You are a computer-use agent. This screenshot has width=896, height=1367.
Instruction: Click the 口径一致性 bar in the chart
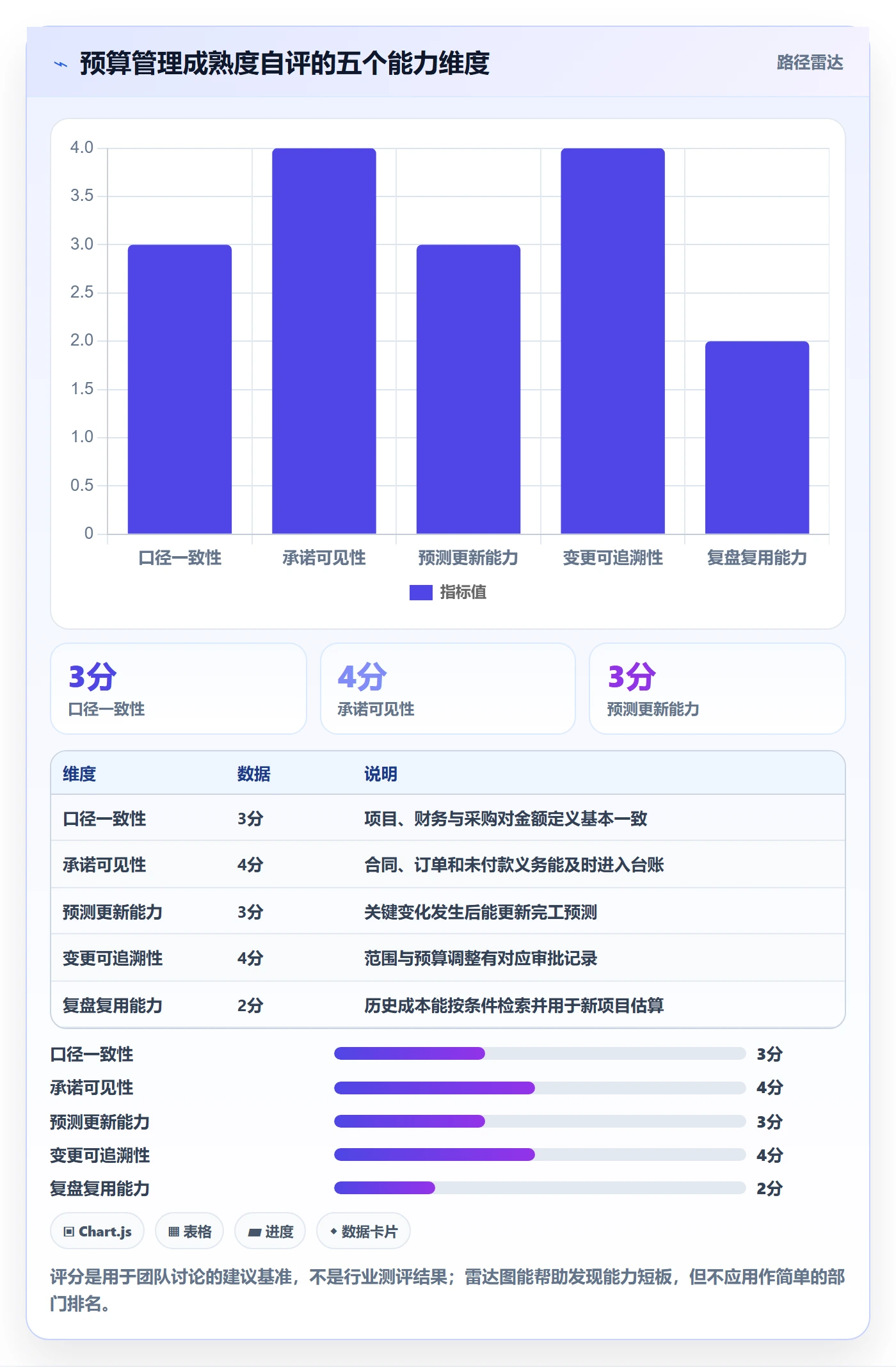(x=180, y=389)
